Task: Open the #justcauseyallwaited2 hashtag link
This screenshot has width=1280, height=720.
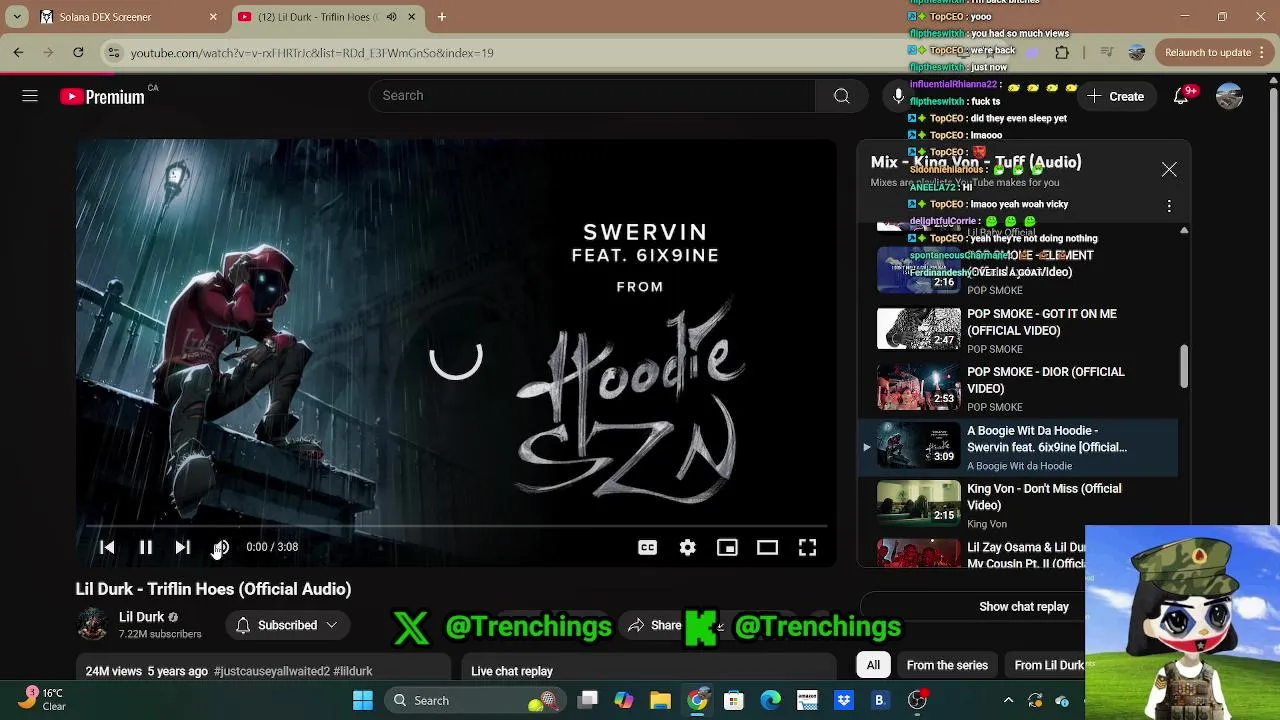Action: click(272, 671)
